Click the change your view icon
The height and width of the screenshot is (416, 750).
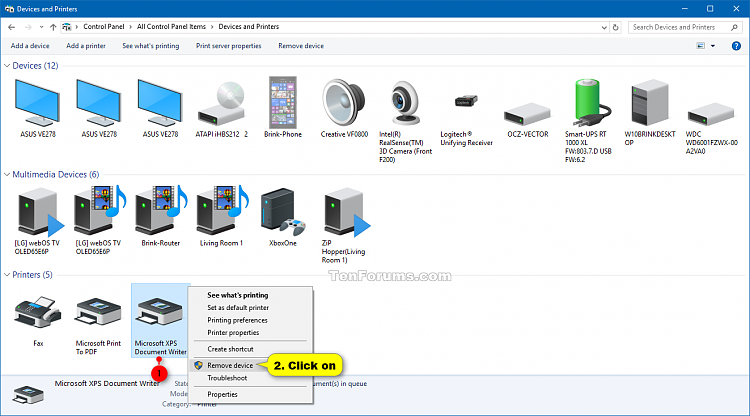[701, 46]
